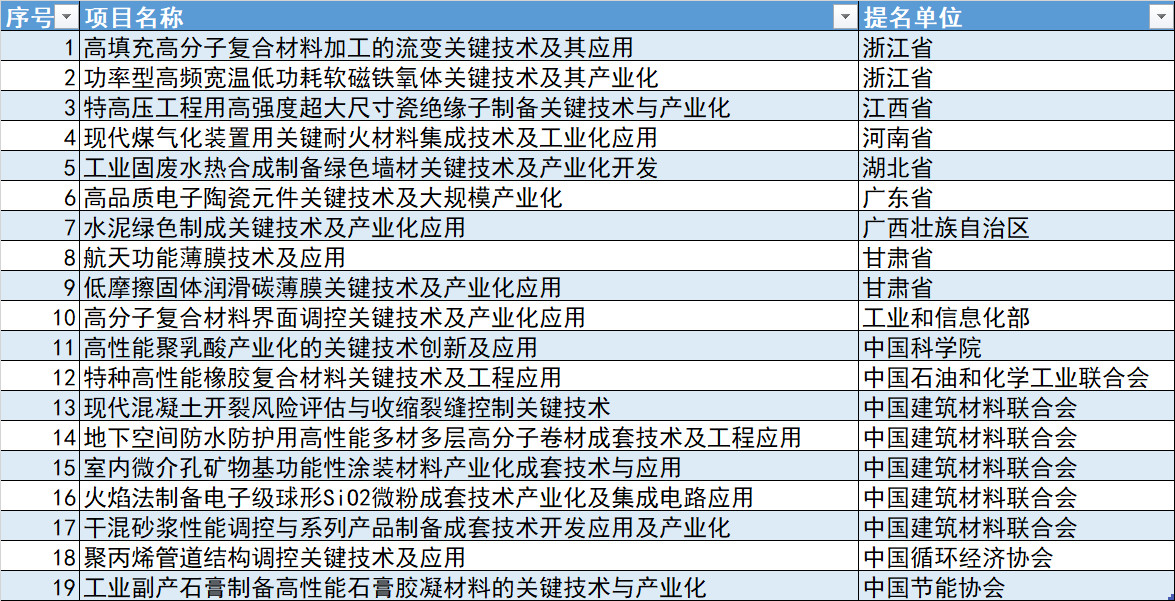
Task: Open the 项目名称 column filter dropdown
Action: [x=846, y=17]
